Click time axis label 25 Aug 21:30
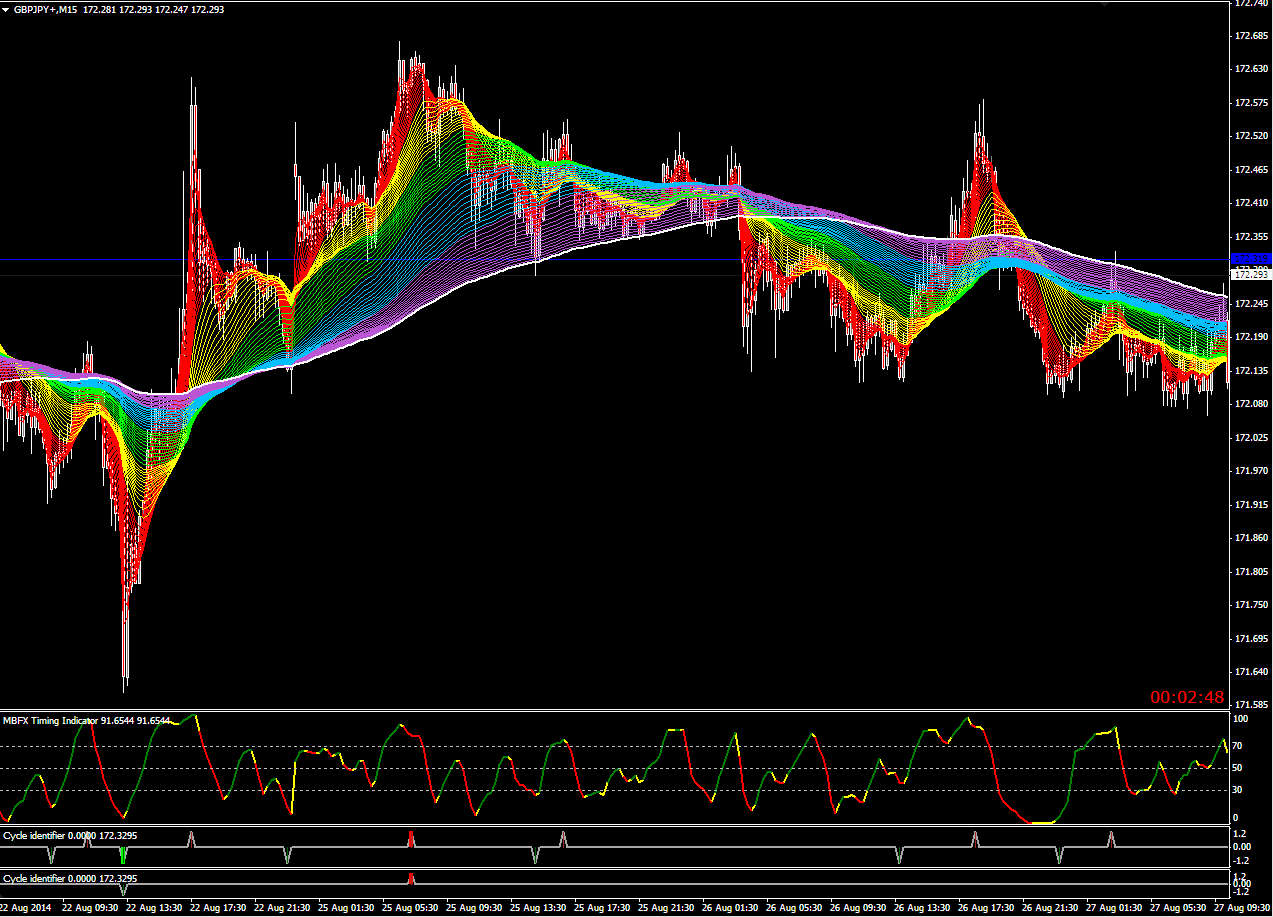Screen dimensions: 1273x917 point(666,908)
